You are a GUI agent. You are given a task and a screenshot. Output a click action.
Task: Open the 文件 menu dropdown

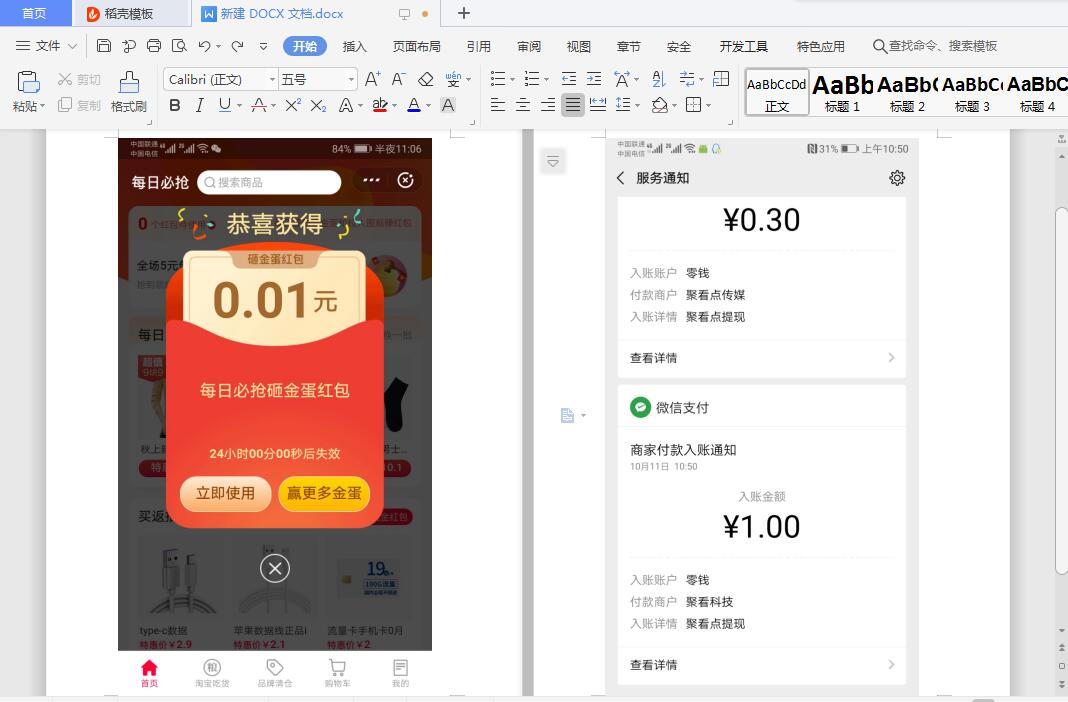click(x=46, y=46)
